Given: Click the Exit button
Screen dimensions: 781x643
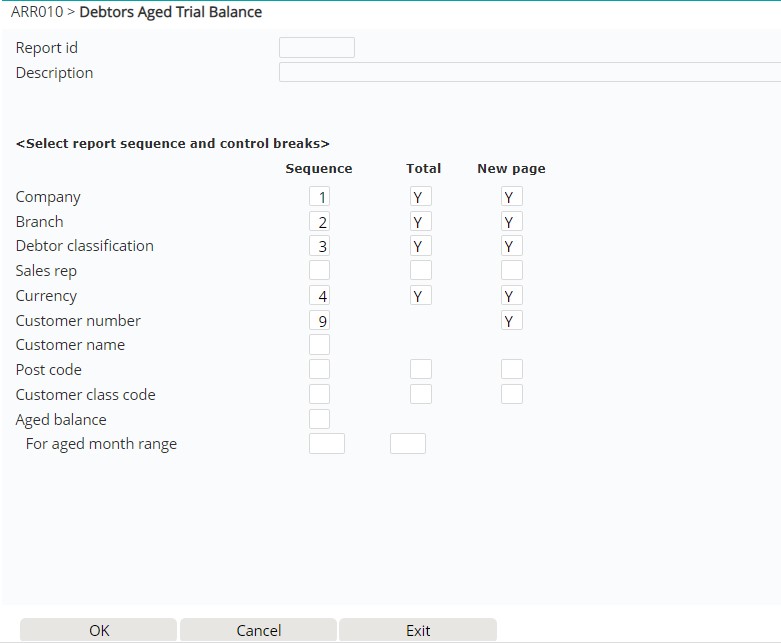Looking at the screenshot, I should tap(418, 630).
